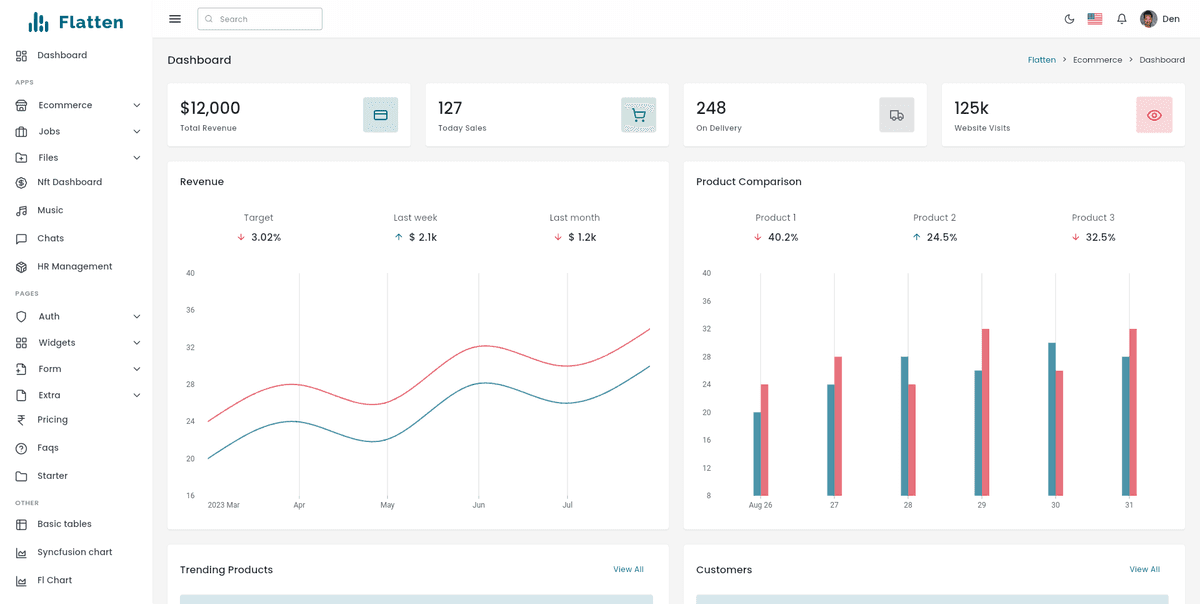Click the Files folder icon
The height and width of the screenshot is (604, 1200).
point(22,157)
